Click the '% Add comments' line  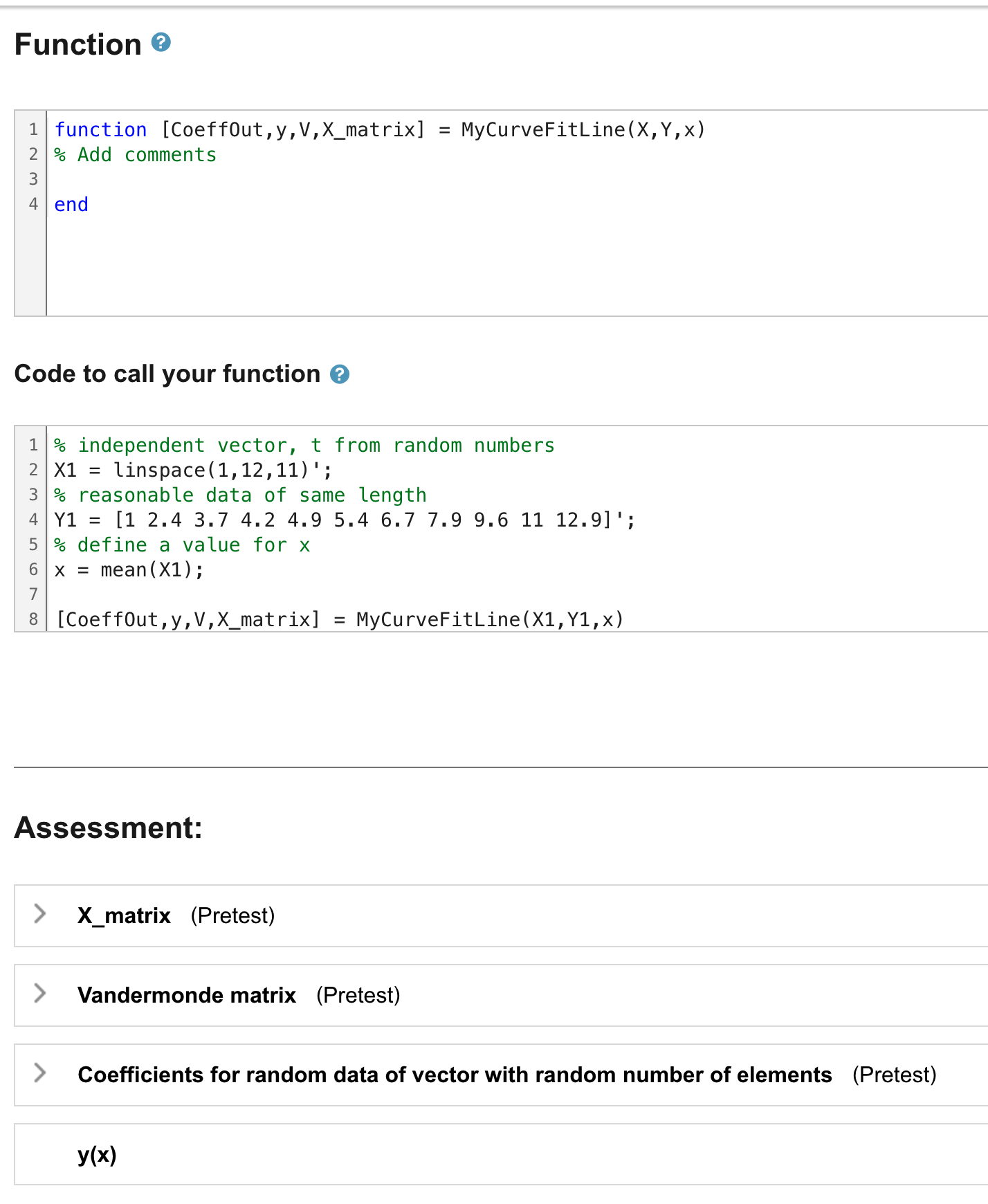coord(136,154)
